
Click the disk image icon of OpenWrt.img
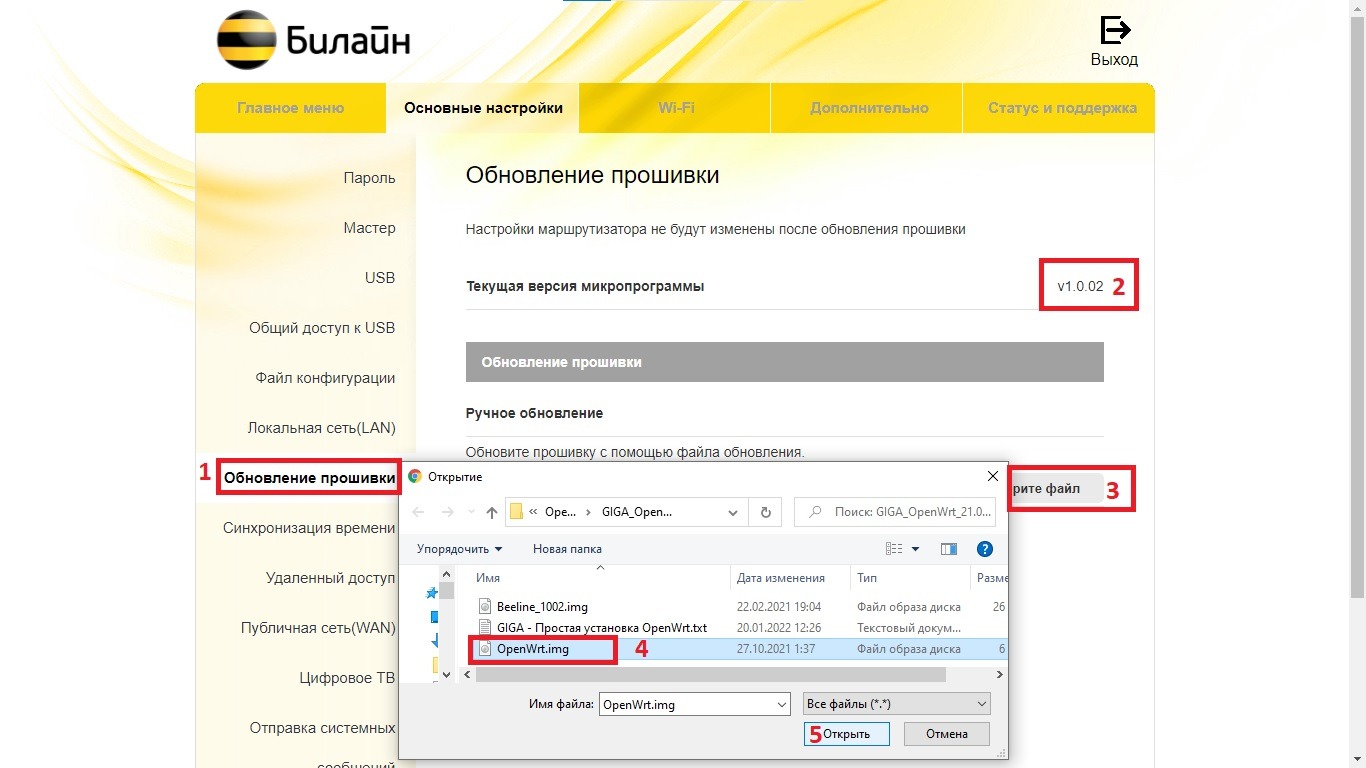tap(486, 649)
